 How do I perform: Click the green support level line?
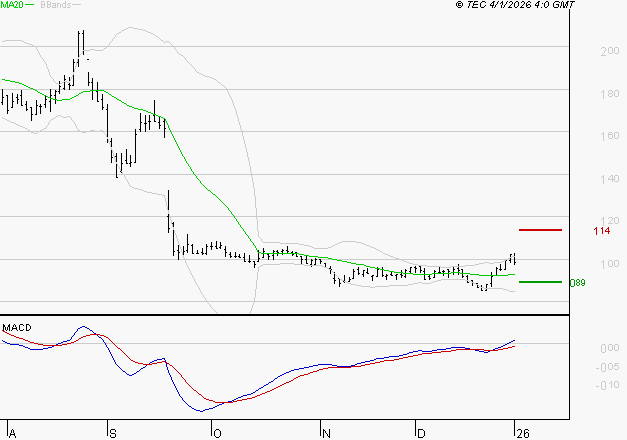click(x=540, y=282)
